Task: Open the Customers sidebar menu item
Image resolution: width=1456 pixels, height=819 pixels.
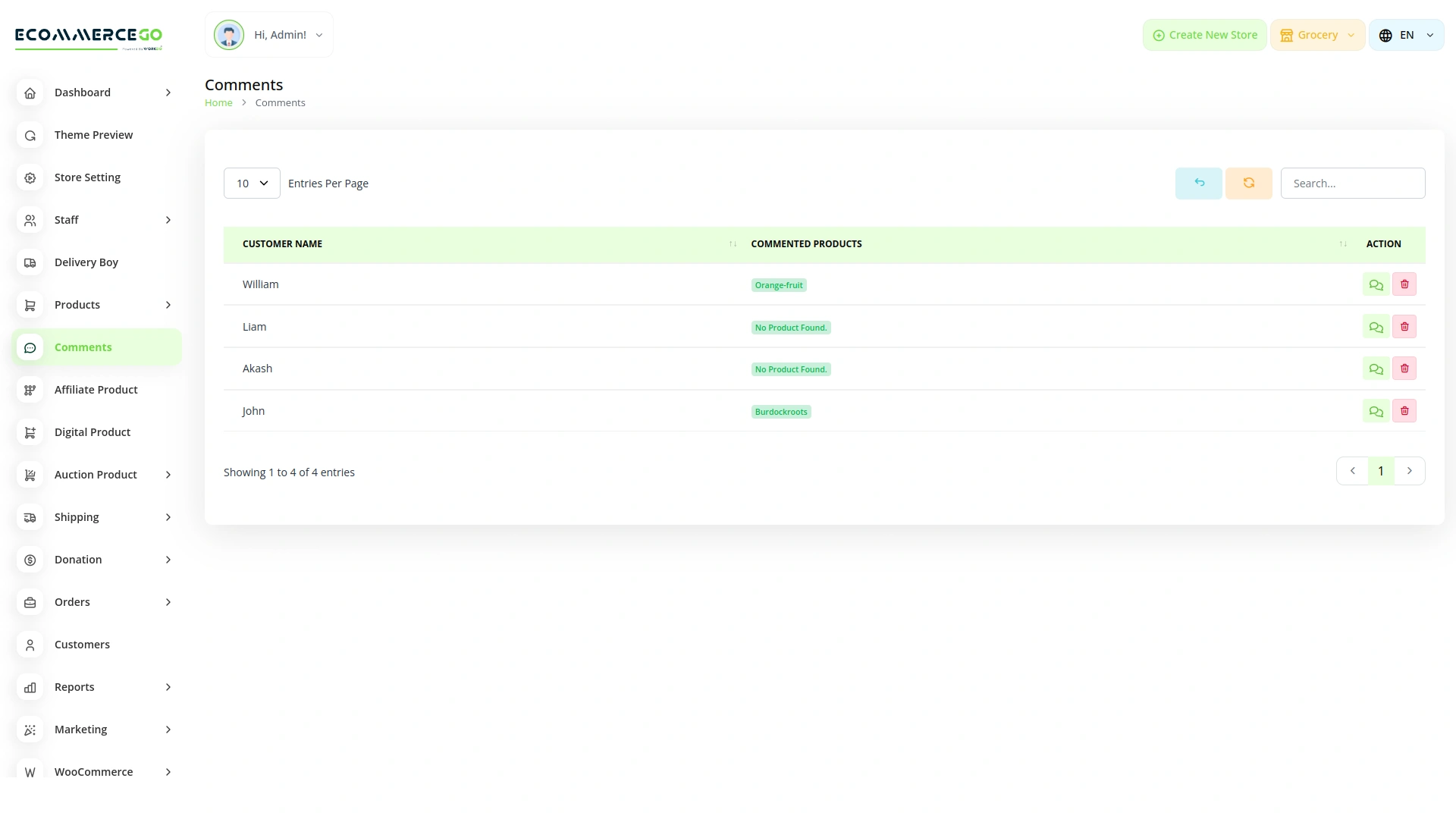Action: 82,645
